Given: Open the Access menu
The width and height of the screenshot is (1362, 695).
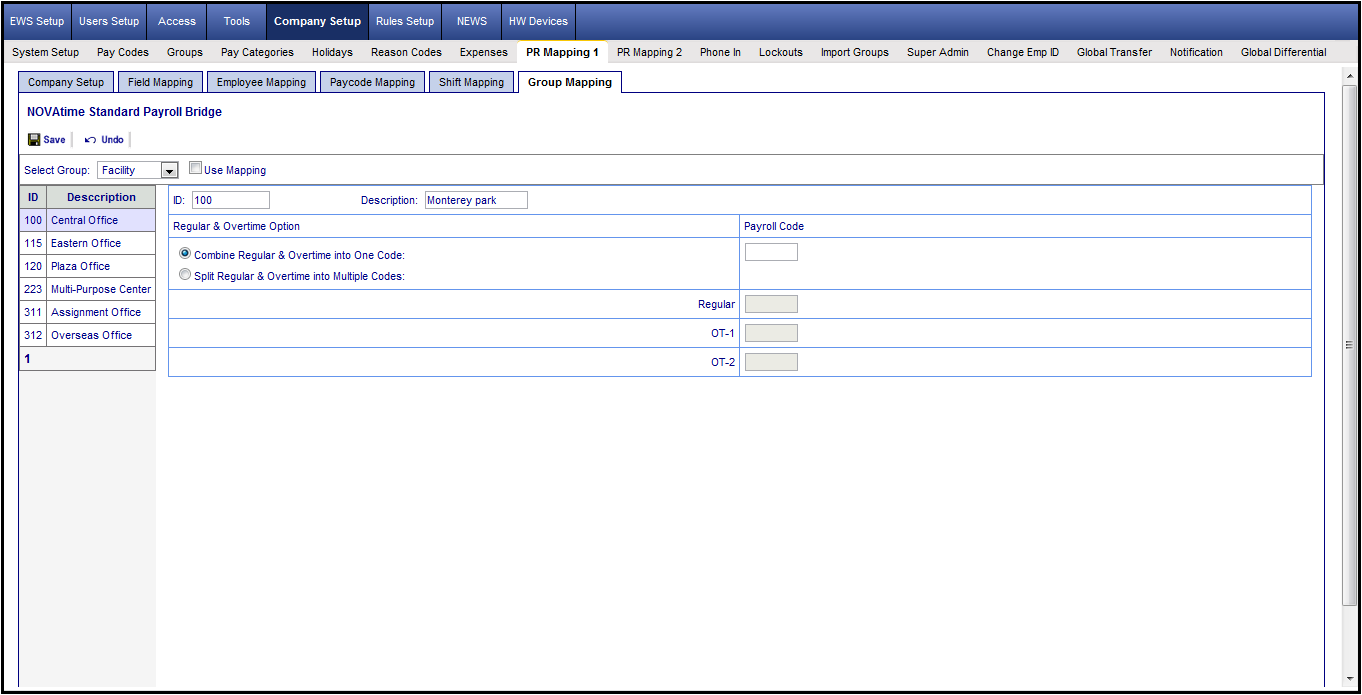Looking at the screenshot, I should tap(177, 21).
